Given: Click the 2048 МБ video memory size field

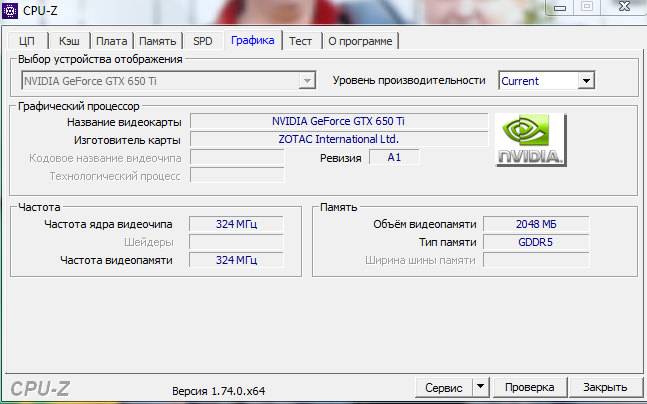Looking at the screenshot, I should point(536,224).
